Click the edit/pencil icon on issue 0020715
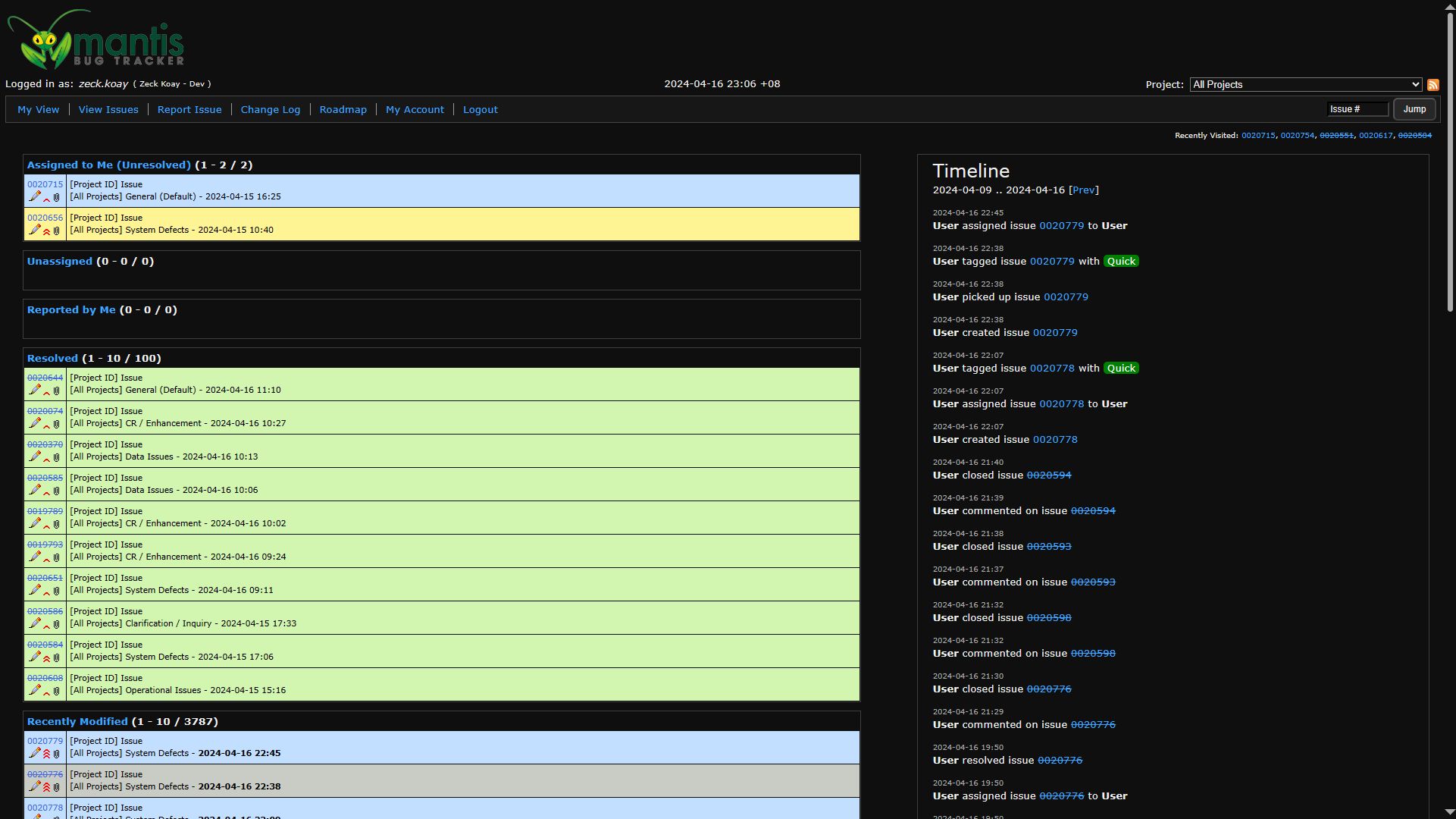Viewport: 1456px width, 819px height. coord(35,197)
